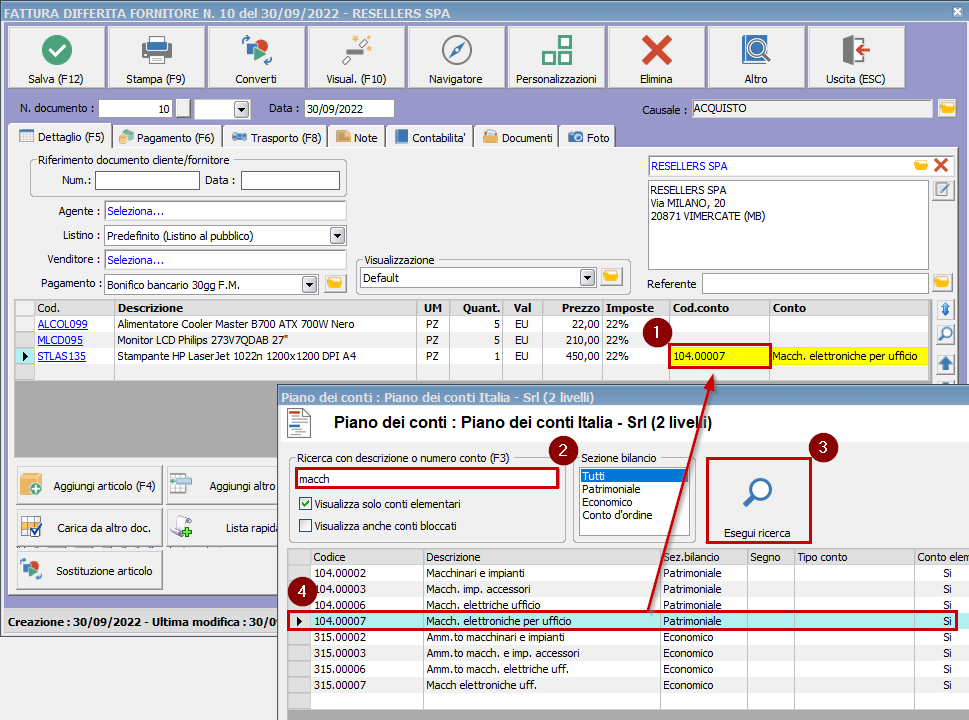The height and width of the screenshot is (720, 969).
Task: Open the Converti document tool
Action: tap(256, 50)
